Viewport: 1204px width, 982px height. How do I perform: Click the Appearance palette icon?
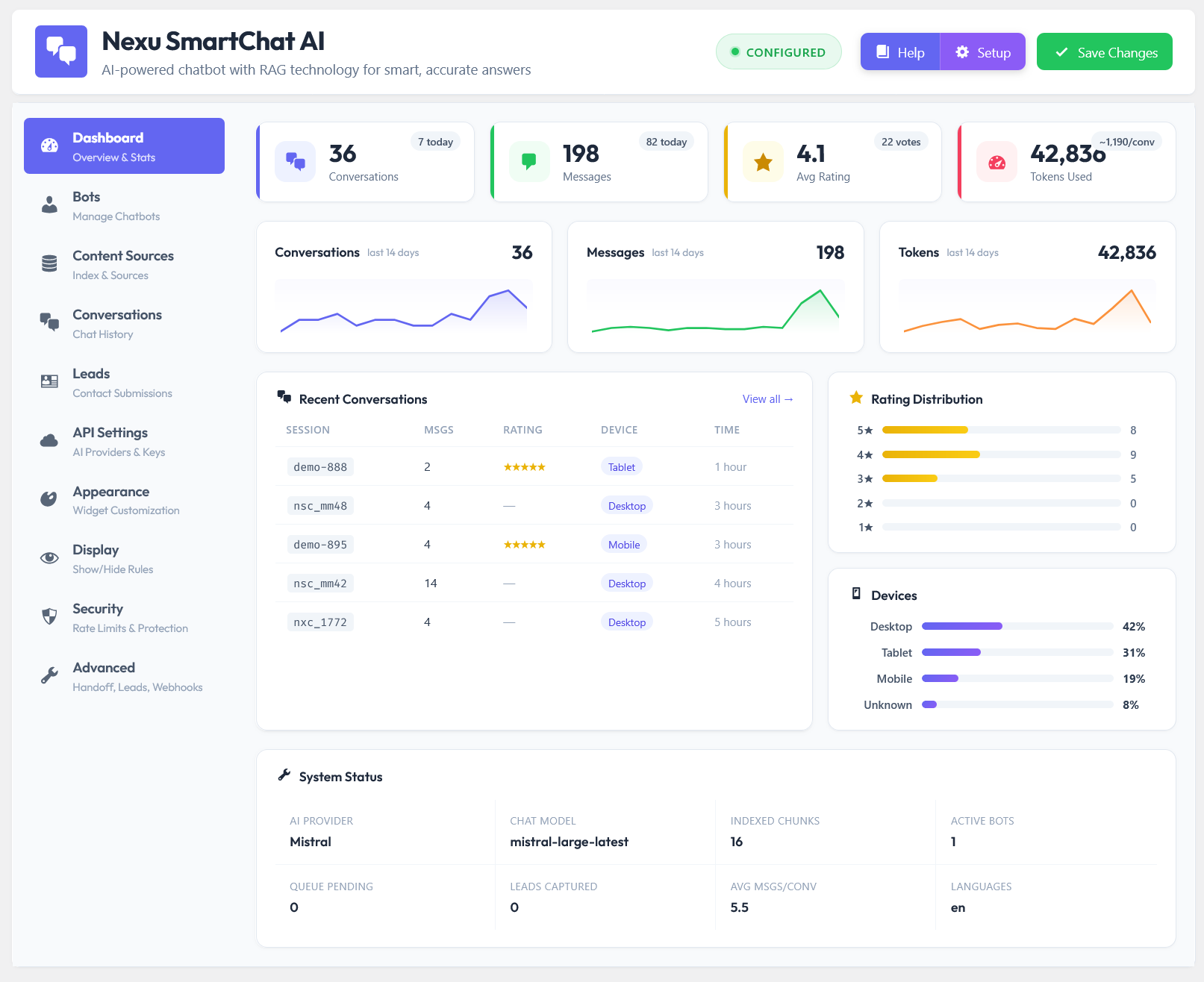[x=49, y=498]
